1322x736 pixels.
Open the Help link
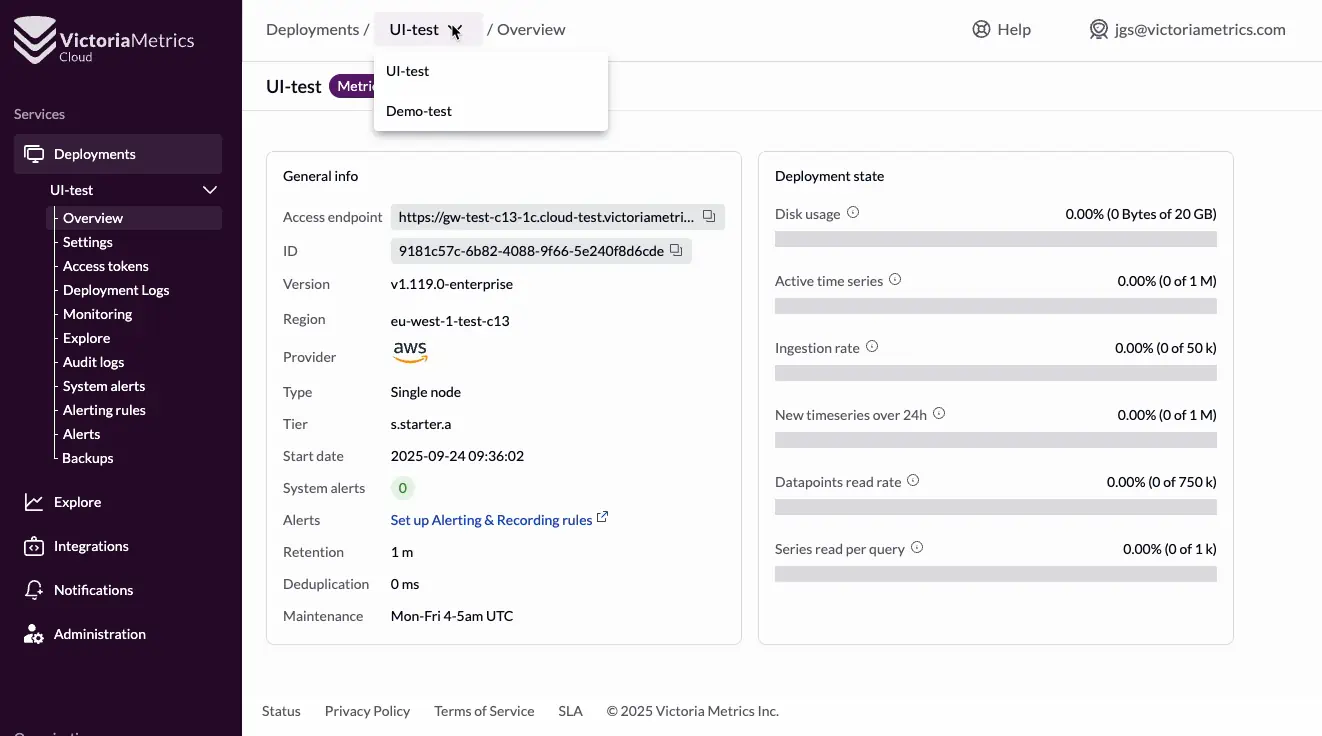coord(1002,30)
